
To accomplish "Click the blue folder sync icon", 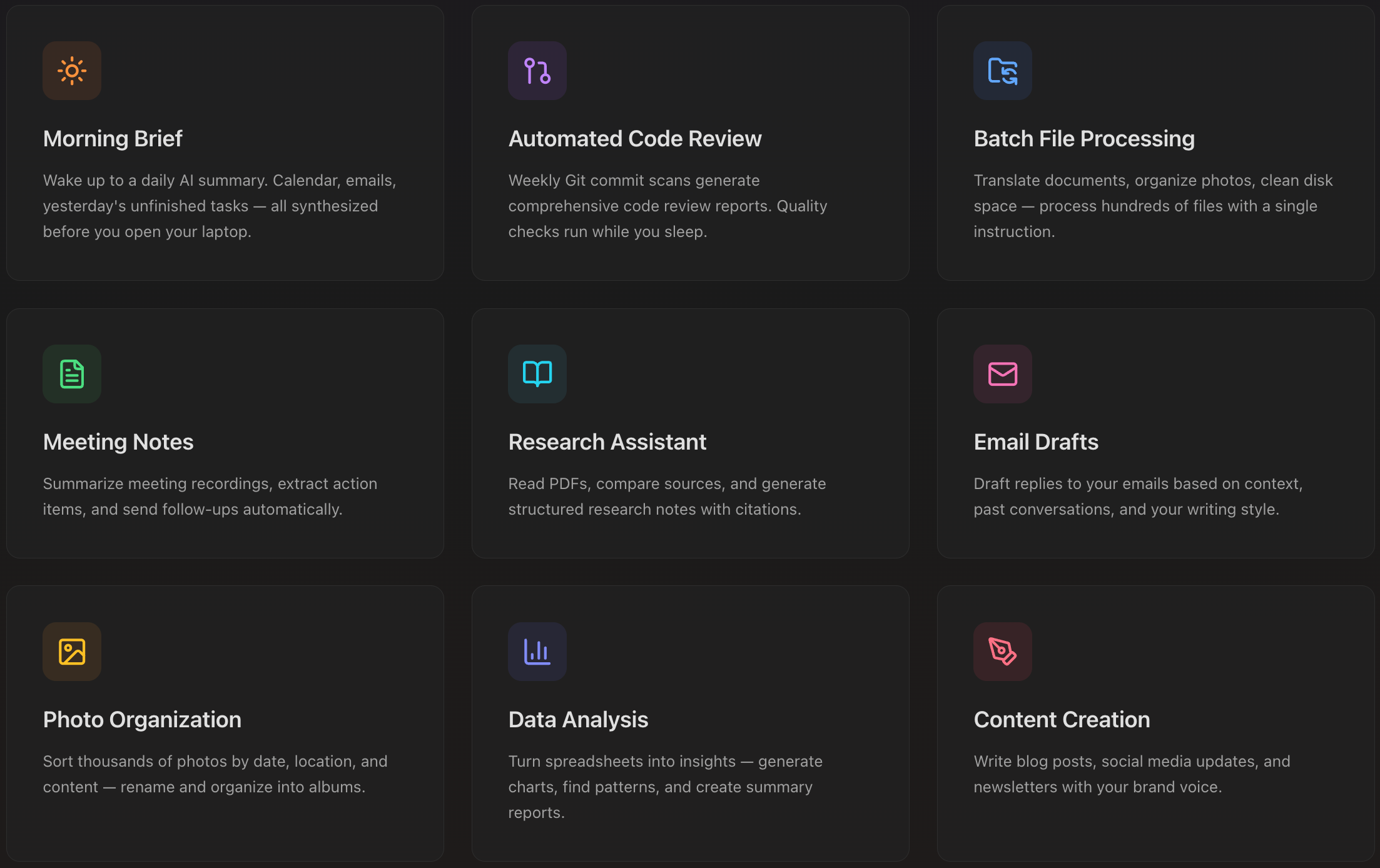I will click(1003, 71).
